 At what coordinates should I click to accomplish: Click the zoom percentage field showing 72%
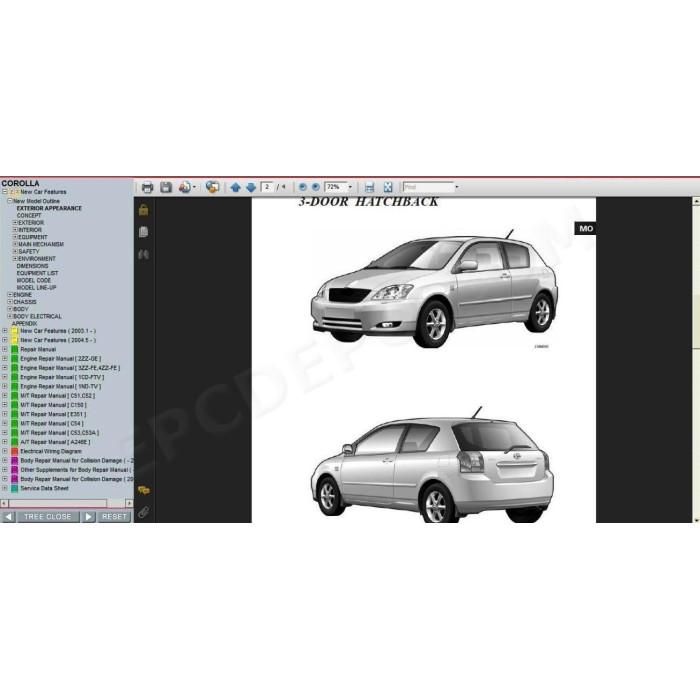tap(336, 187)
